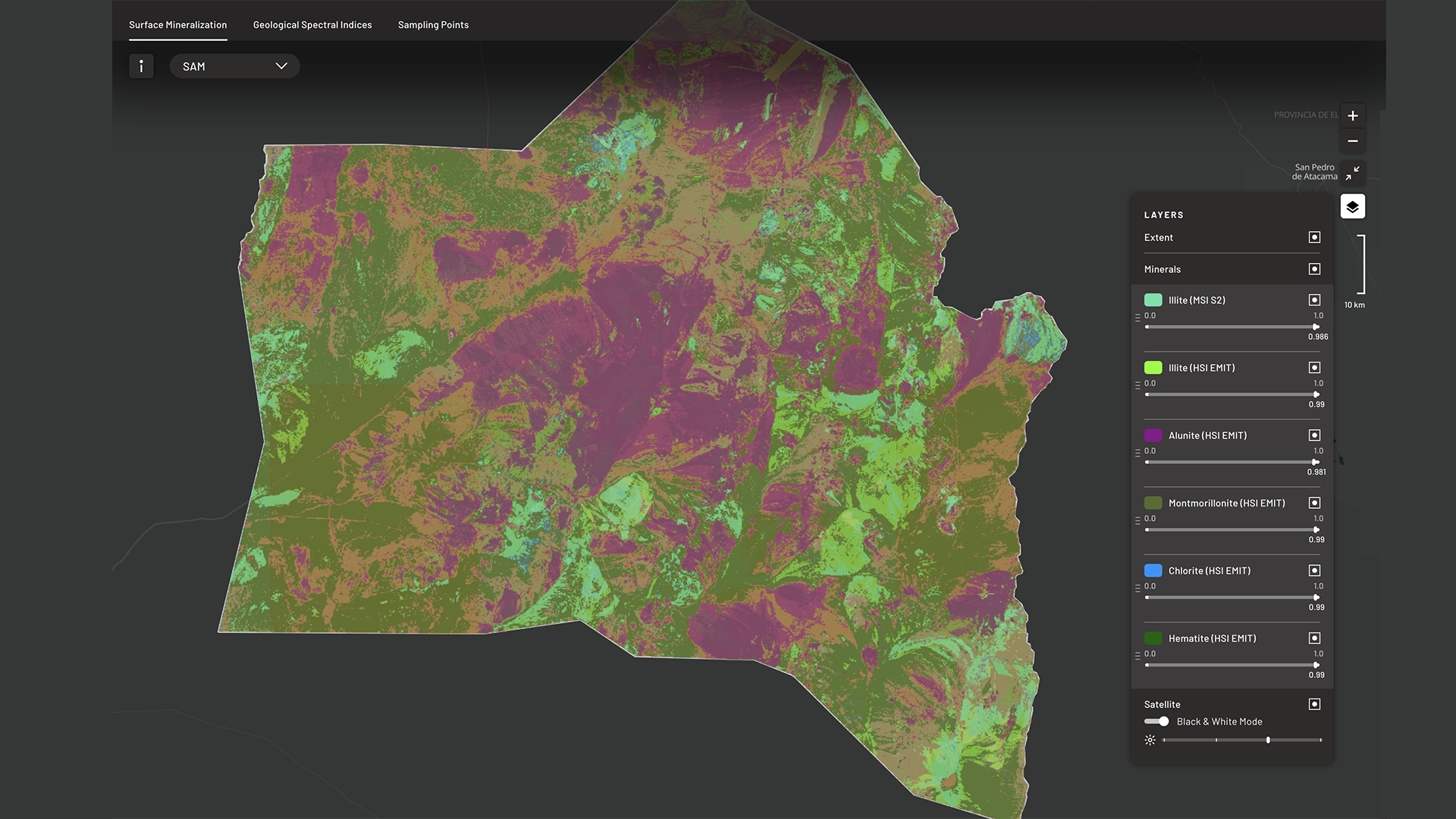Open Geological Spectral Indices tab
This screenshot has width=1456, height=819.
[312, 25]
